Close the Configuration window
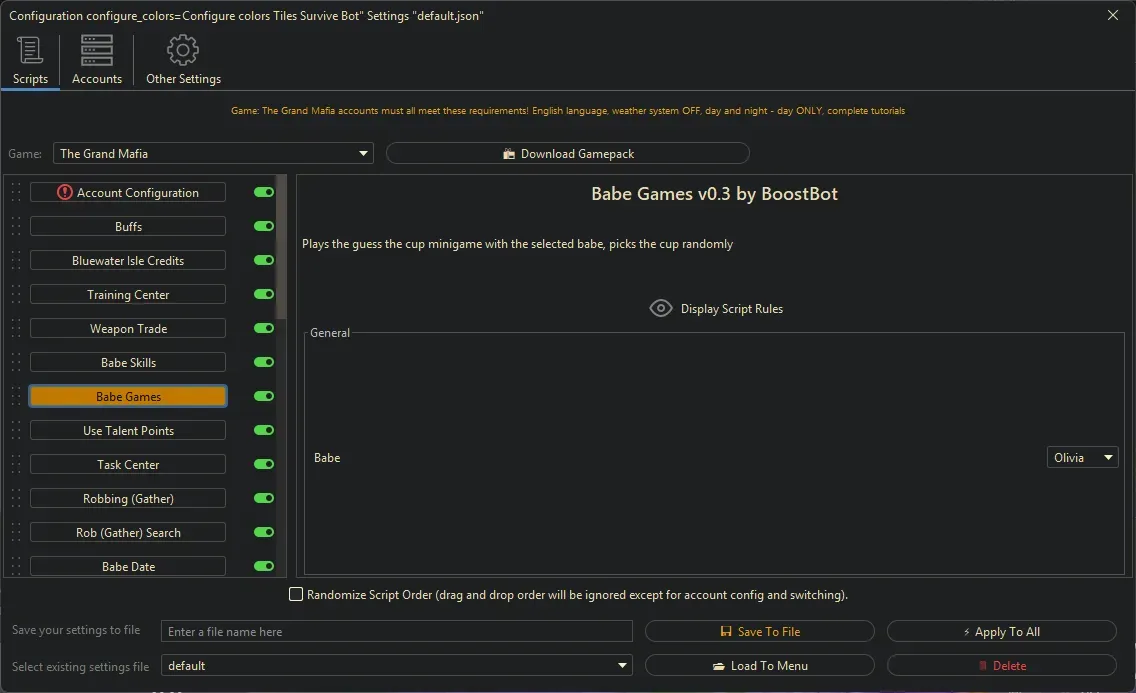 click(x=1113, y=15)
